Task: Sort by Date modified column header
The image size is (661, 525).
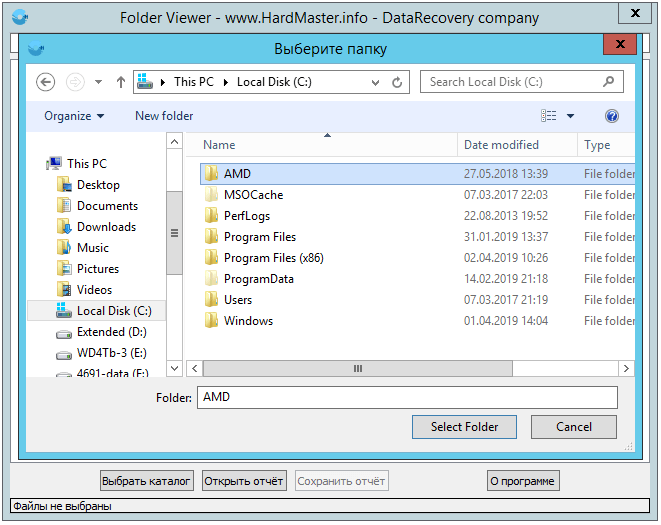Action: pyautogui.click(x=501, y=145)
